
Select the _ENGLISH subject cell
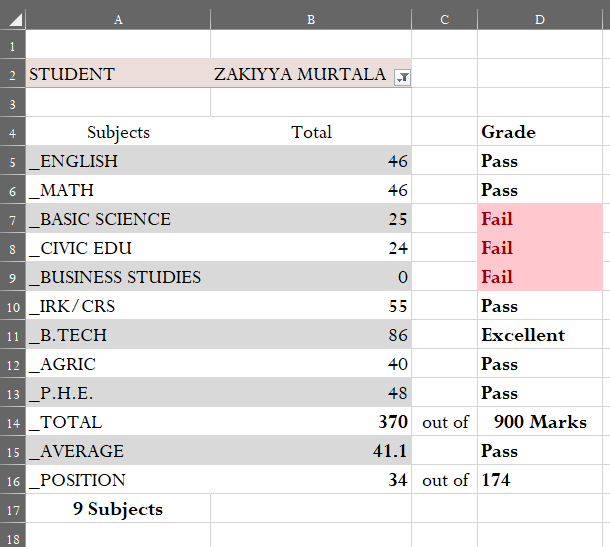118,161
